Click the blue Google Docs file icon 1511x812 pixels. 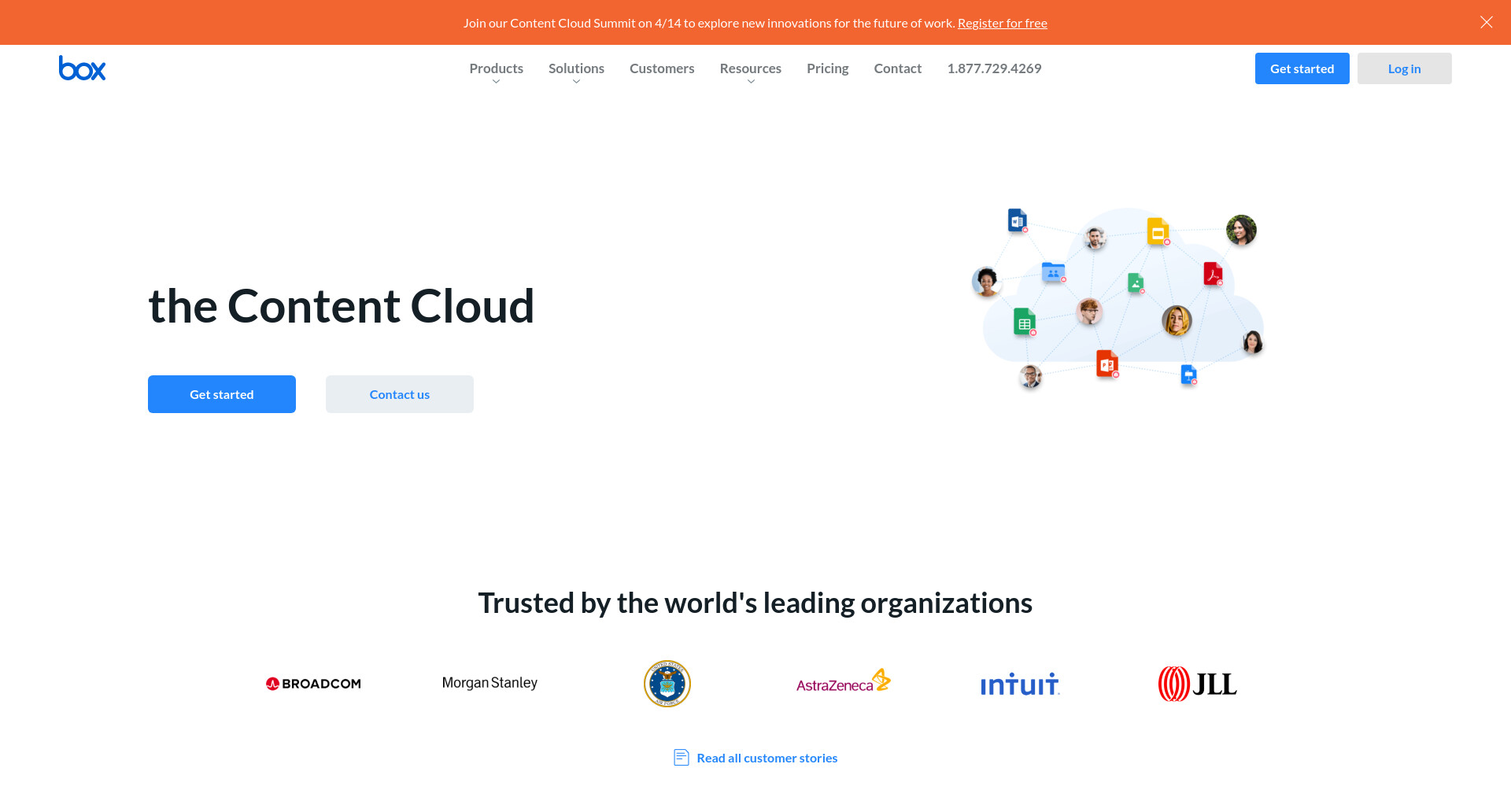coord(1188,375)
